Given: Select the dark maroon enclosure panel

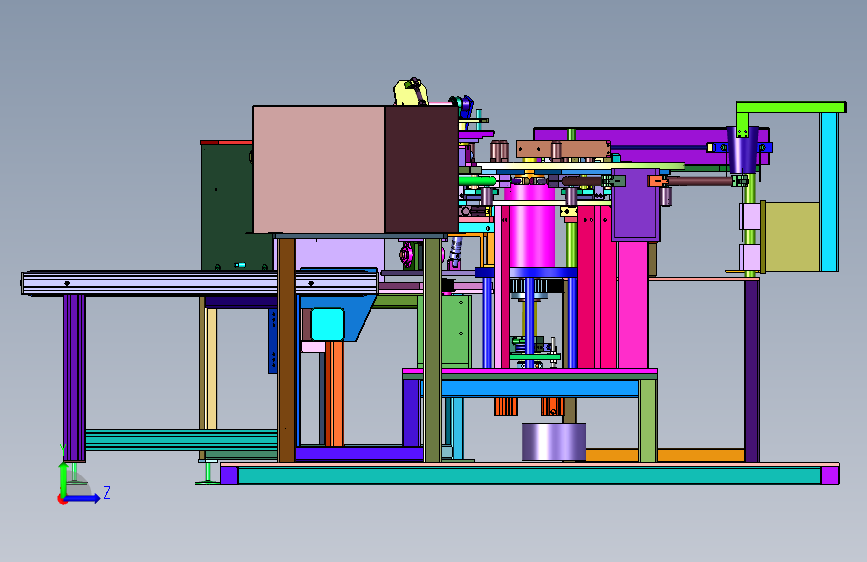Looking at the screenshot, I should (421, 169).
